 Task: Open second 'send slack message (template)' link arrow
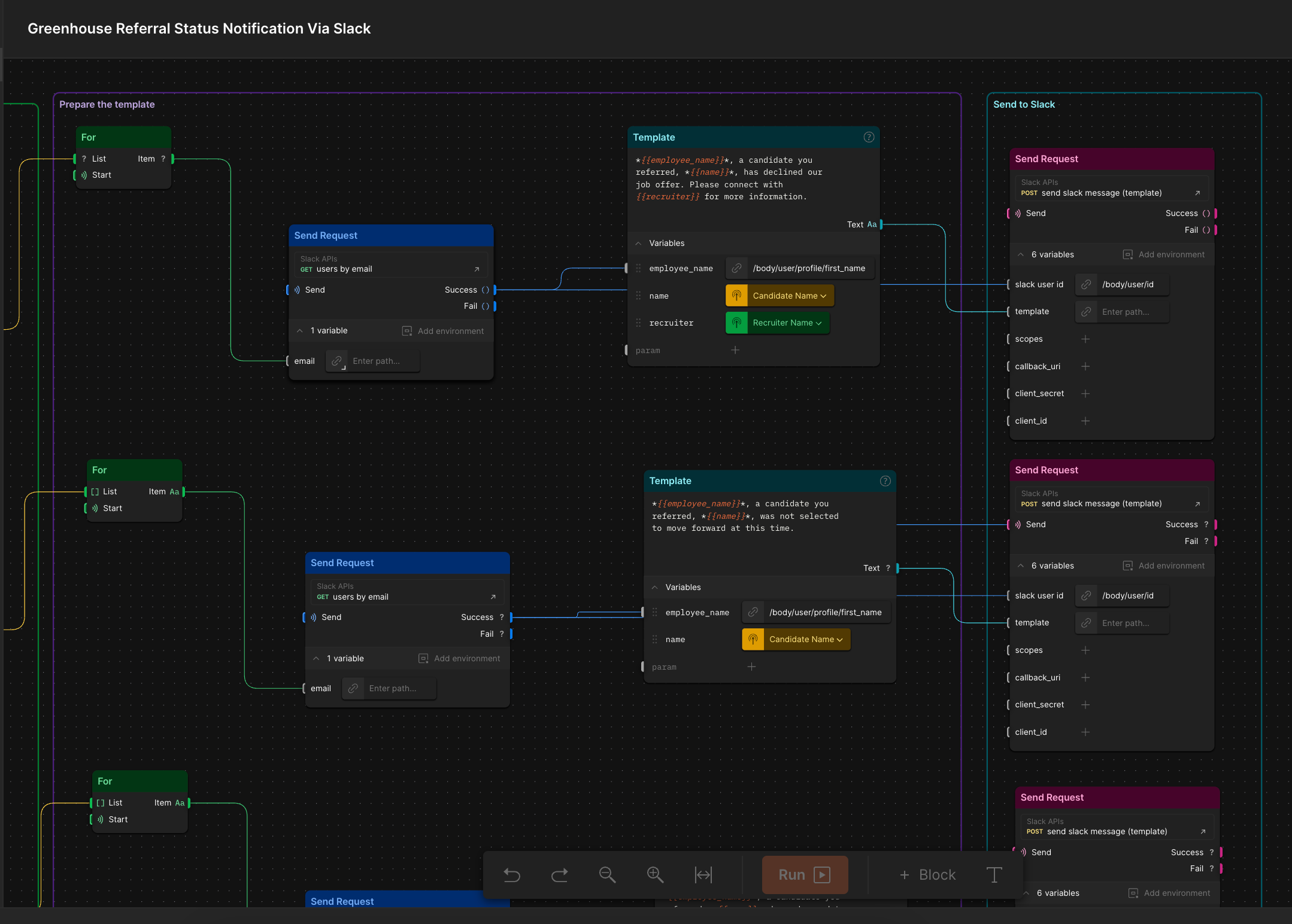[x=1197, y=504]
